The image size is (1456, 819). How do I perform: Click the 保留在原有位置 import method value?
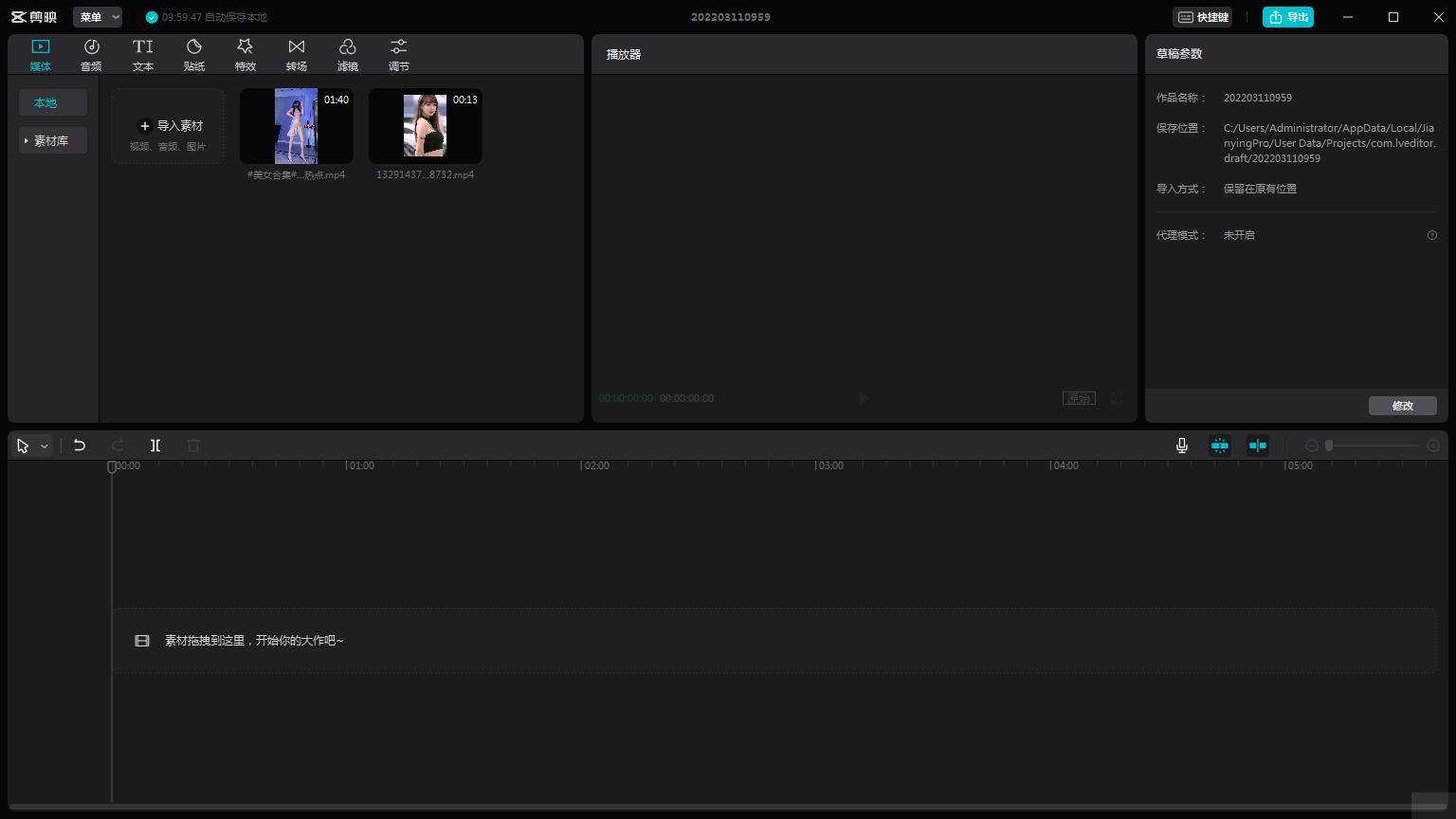[1260, 189]
